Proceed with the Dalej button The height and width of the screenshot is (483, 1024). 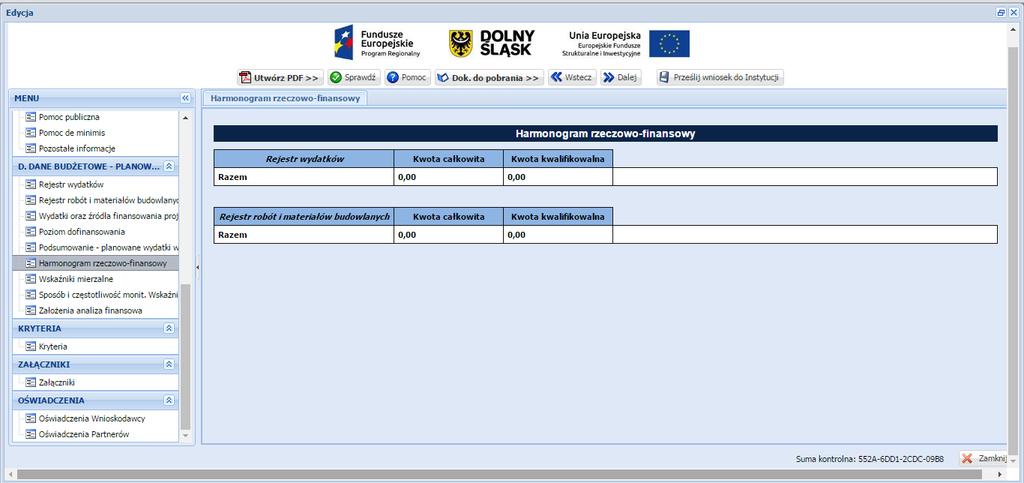point(621,78)
